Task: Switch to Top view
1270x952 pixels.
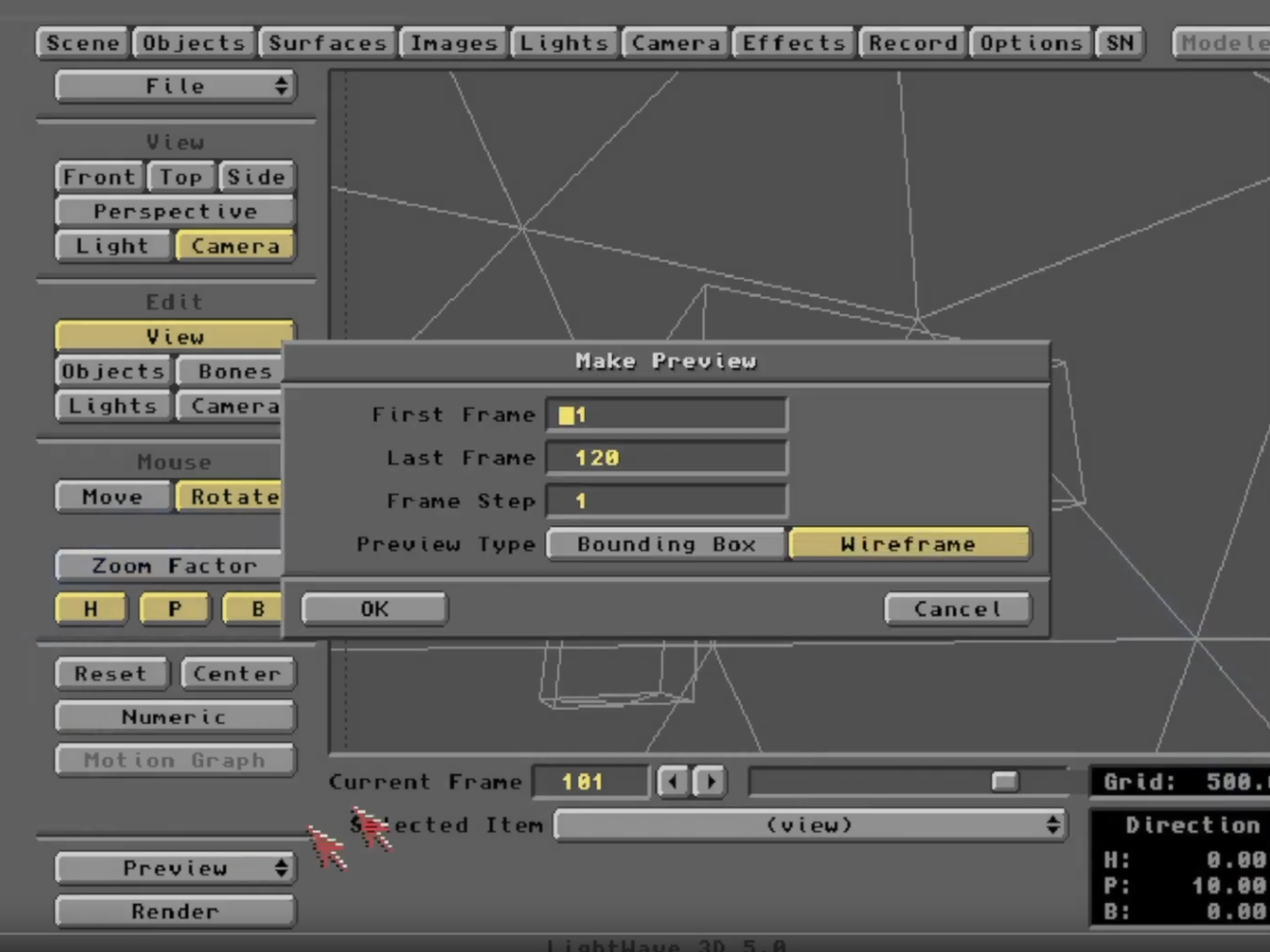Action: [181, 177]
